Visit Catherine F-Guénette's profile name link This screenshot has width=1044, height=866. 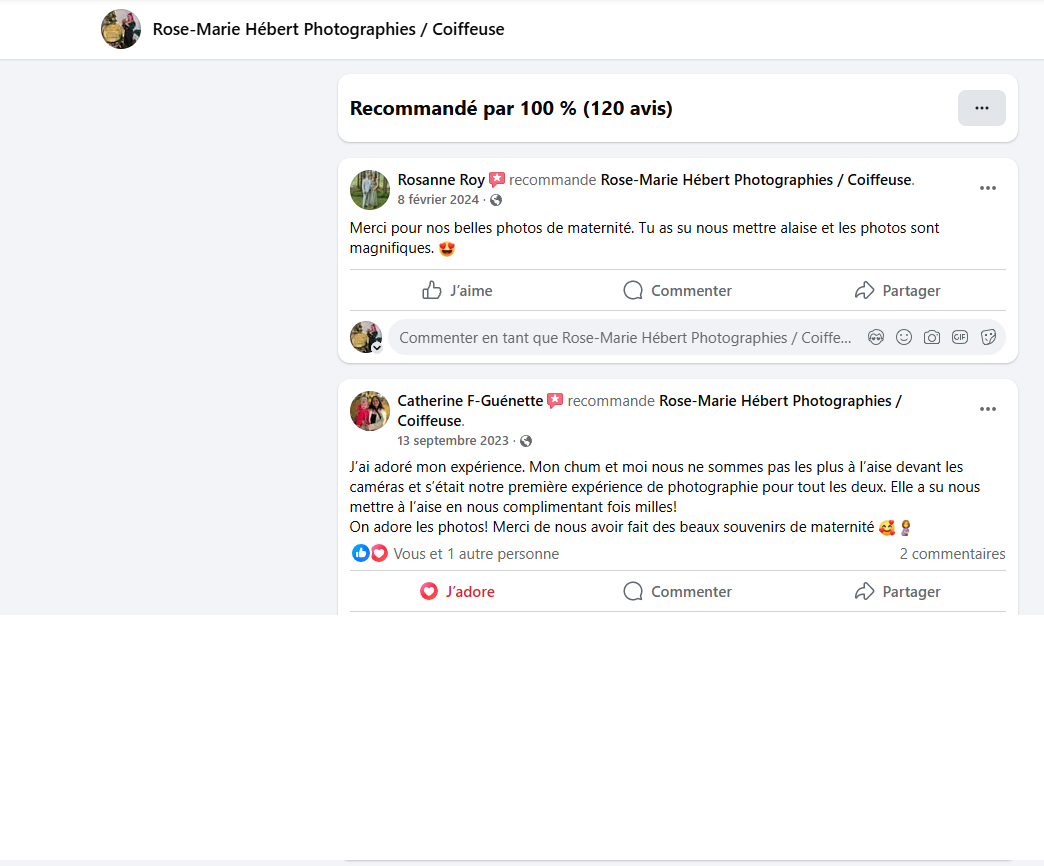470,401
